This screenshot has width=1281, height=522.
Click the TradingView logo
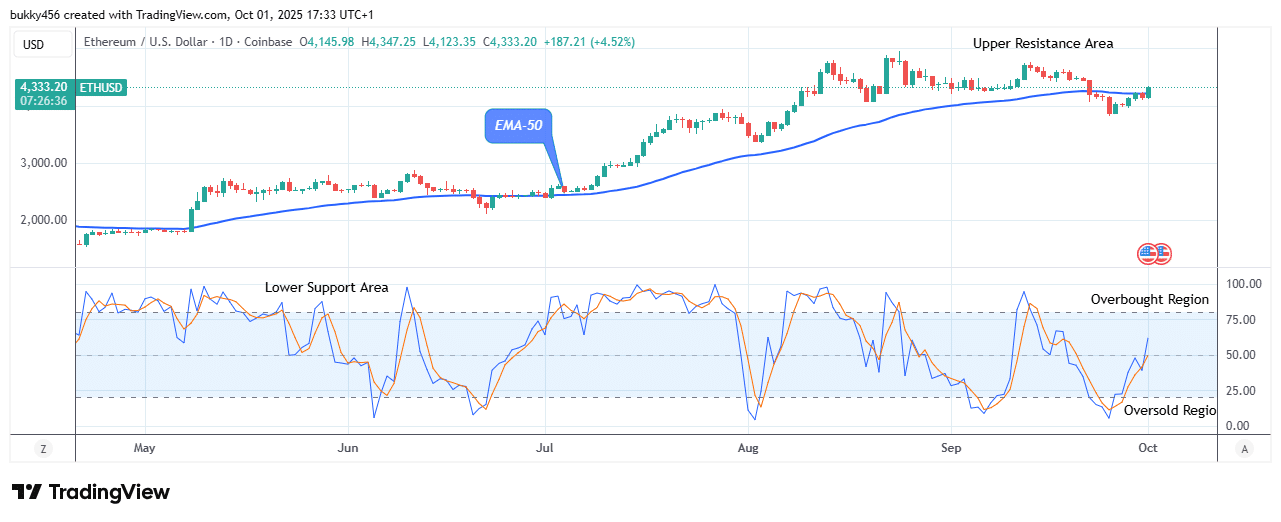point(91,492)
